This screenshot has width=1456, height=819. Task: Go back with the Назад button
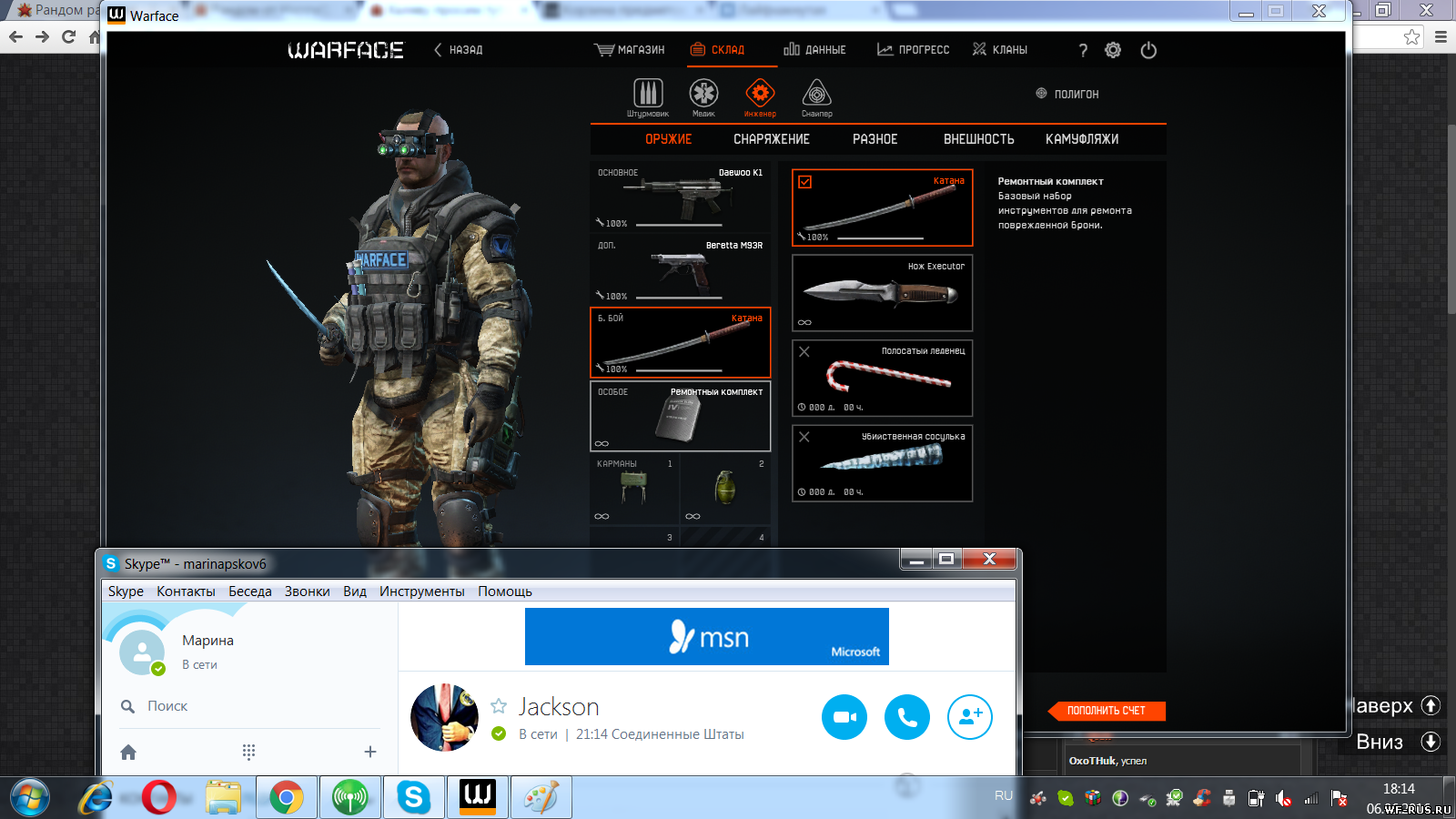tap(459, 50)
